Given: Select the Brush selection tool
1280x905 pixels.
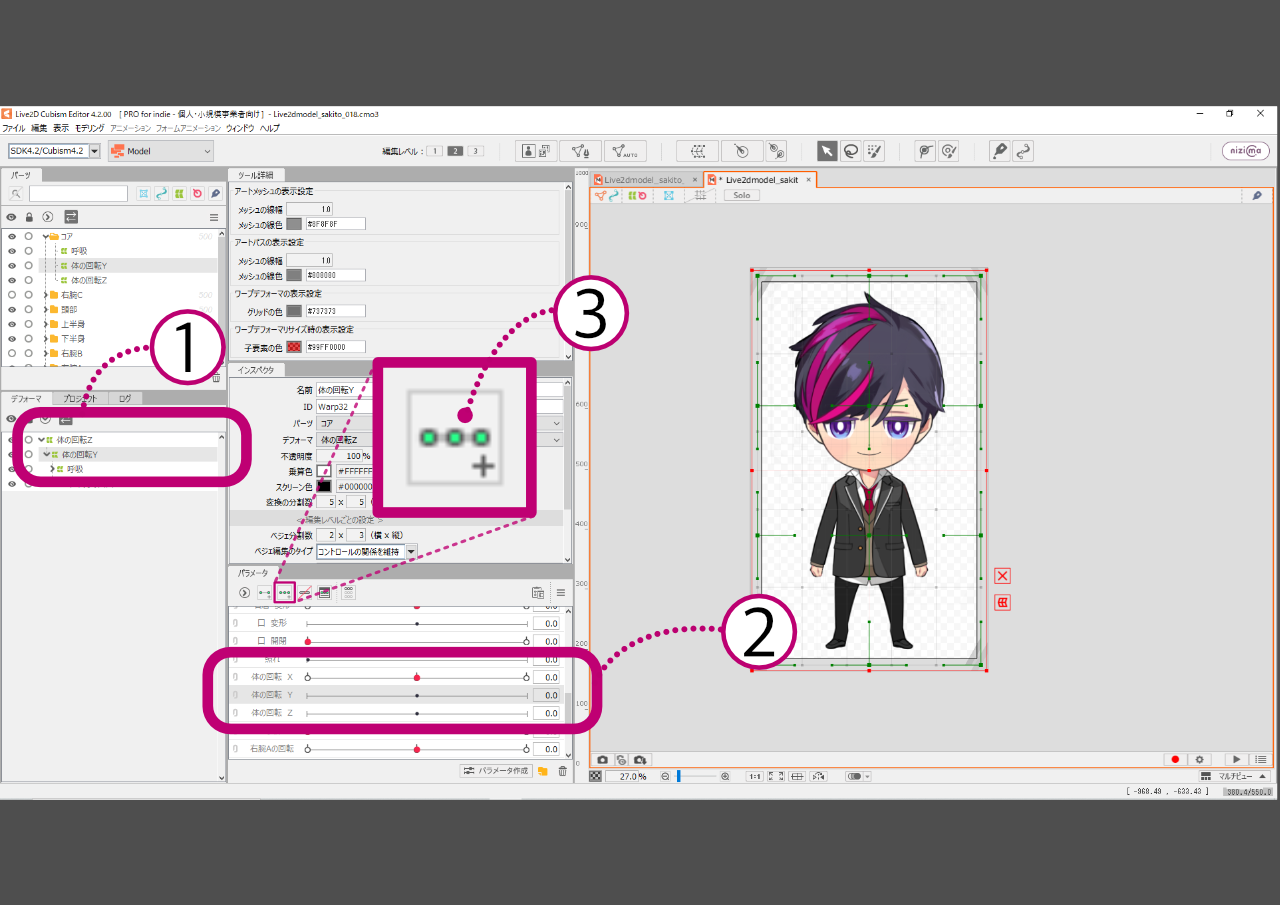Looking at the screenshot, I should coord(875,151).
